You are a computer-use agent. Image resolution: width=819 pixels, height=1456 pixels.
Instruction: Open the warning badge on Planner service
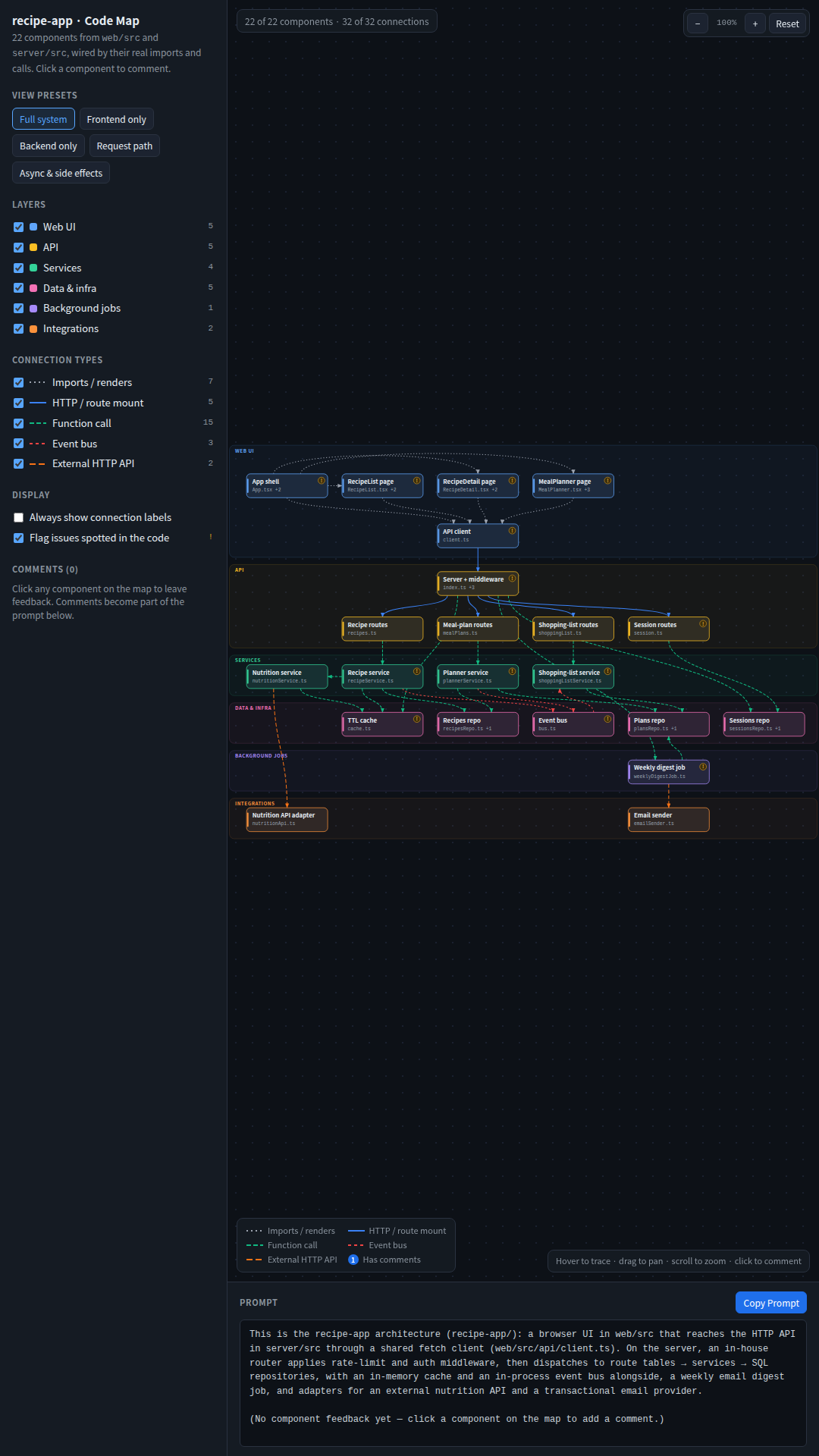pyautogui.click(x=513, y=672)
